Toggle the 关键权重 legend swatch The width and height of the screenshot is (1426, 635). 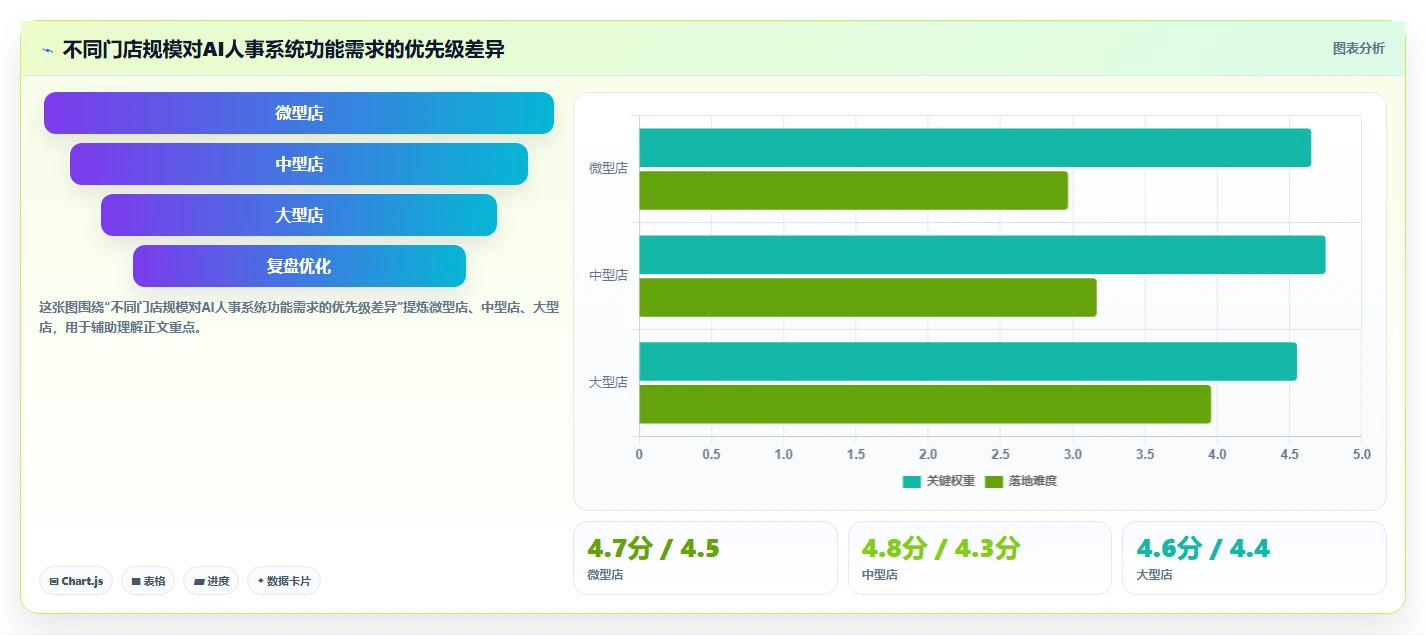(x=911, y=481)
